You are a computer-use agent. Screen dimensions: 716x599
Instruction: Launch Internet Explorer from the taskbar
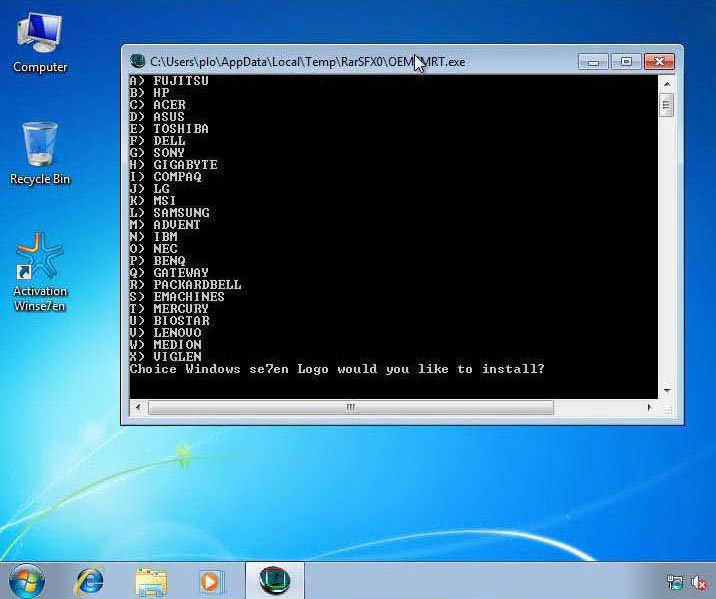click(x=90, y=581)
